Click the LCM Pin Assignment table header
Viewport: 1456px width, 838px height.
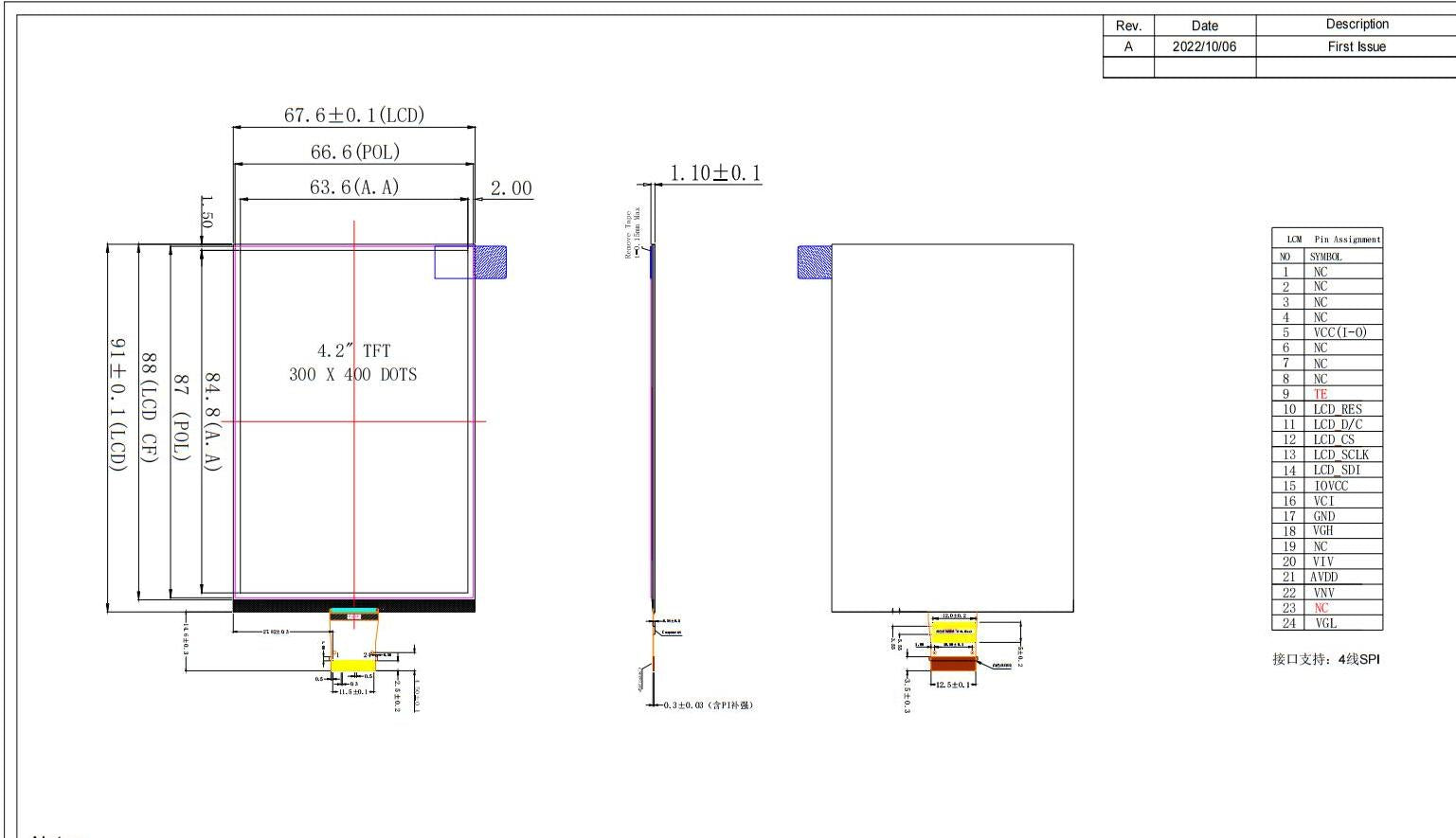click(x=1327, y=240)
